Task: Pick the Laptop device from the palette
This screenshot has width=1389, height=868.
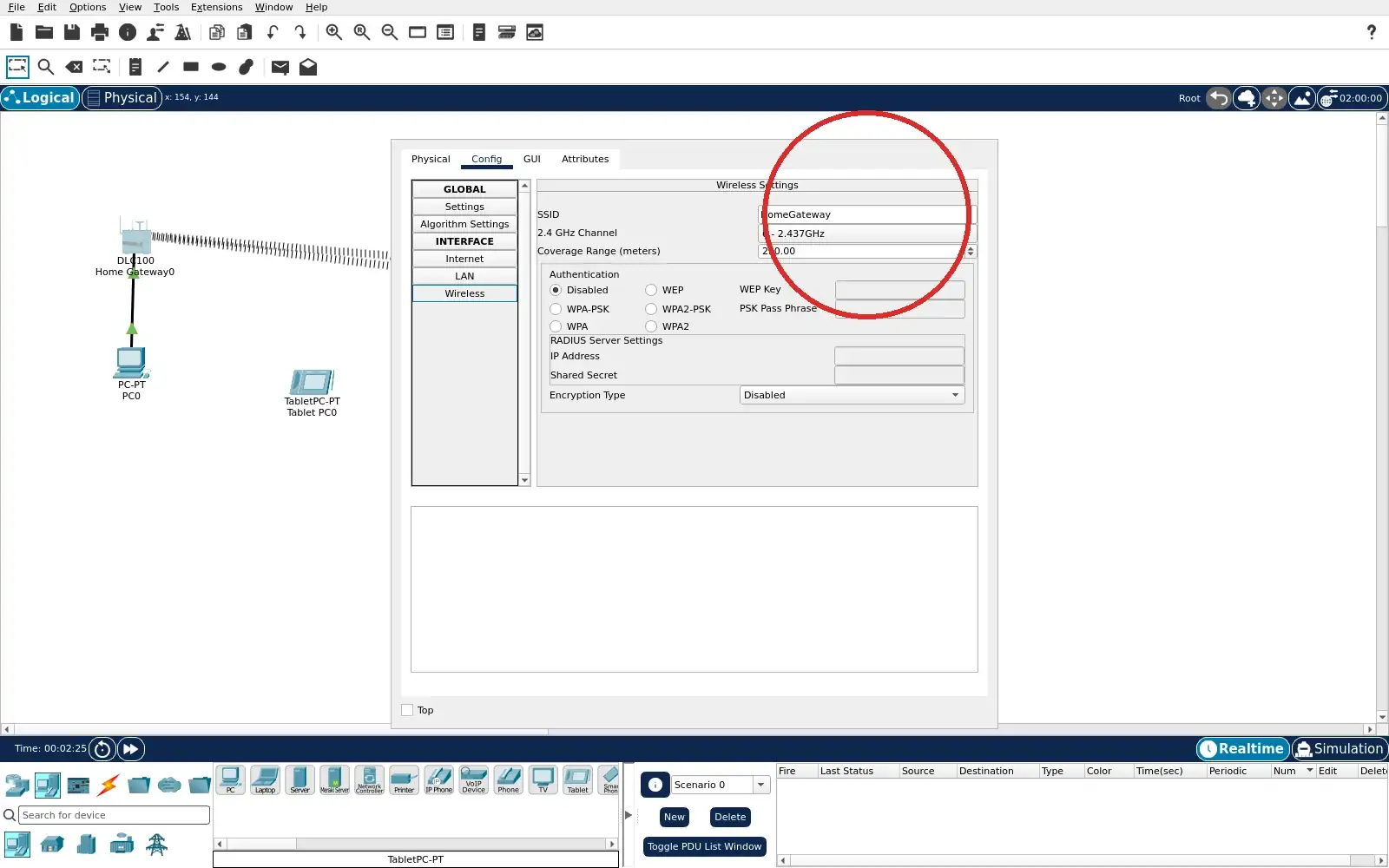Action: (265, 779)
